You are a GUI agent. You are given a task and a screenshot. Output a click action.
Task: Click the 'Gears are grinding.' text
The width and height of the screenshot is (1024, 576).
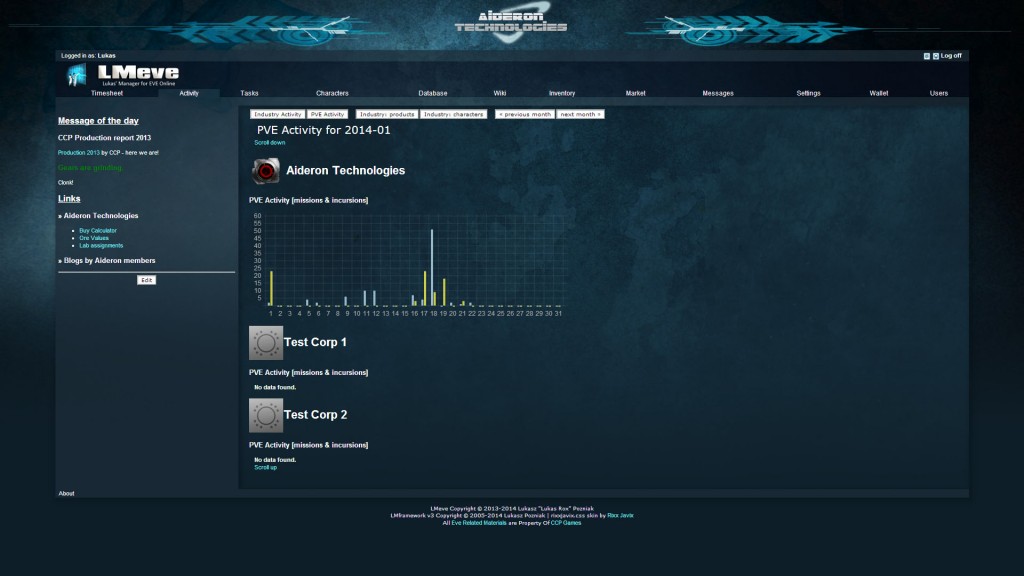90,168
